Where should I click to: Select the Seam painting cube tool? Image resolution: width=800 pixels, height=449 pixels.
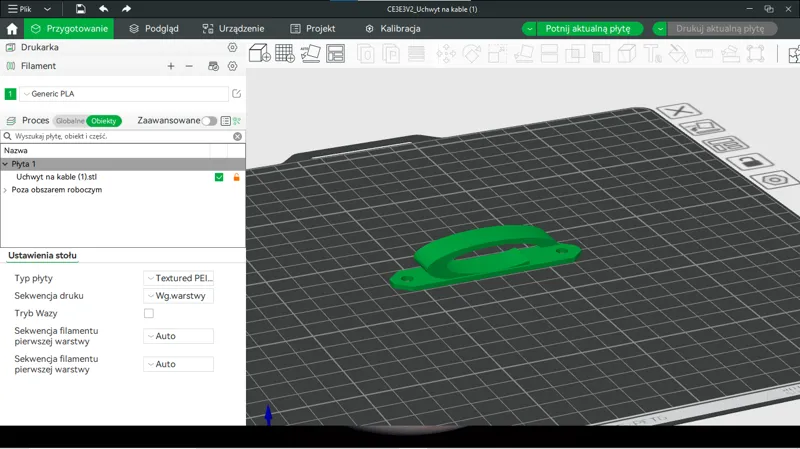(x=627, y=54)
